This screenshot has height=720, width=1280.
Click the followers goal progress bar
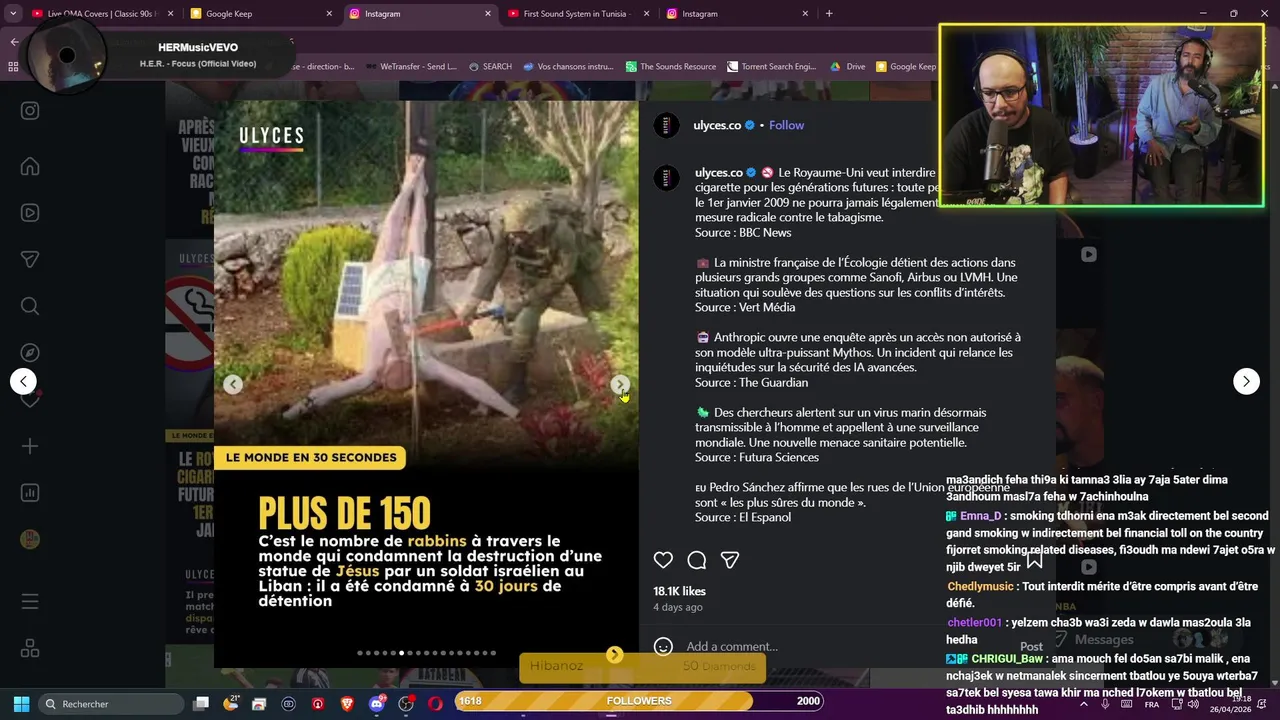[639, 701]
